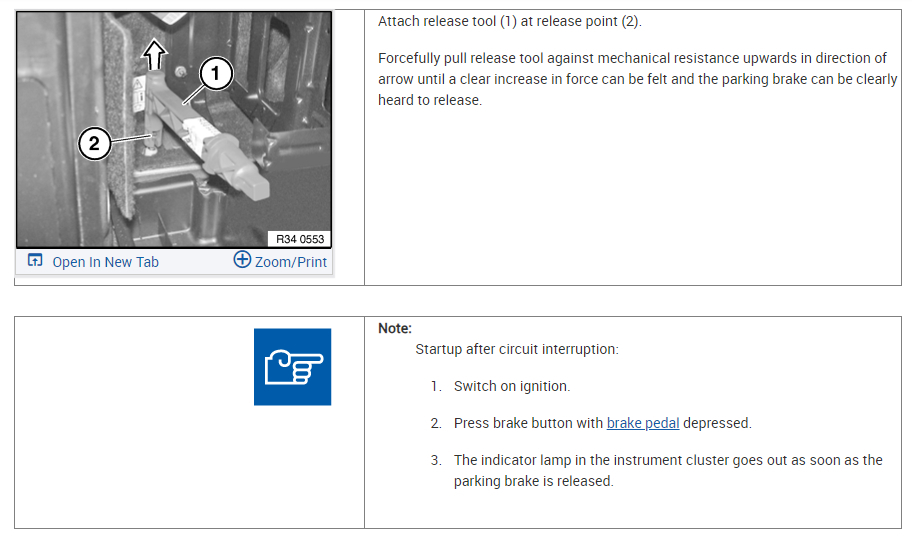The width and height of the screenshot is (912, 536).
Task: Click the Zoom/Print link text
Action: coord(291,262)
